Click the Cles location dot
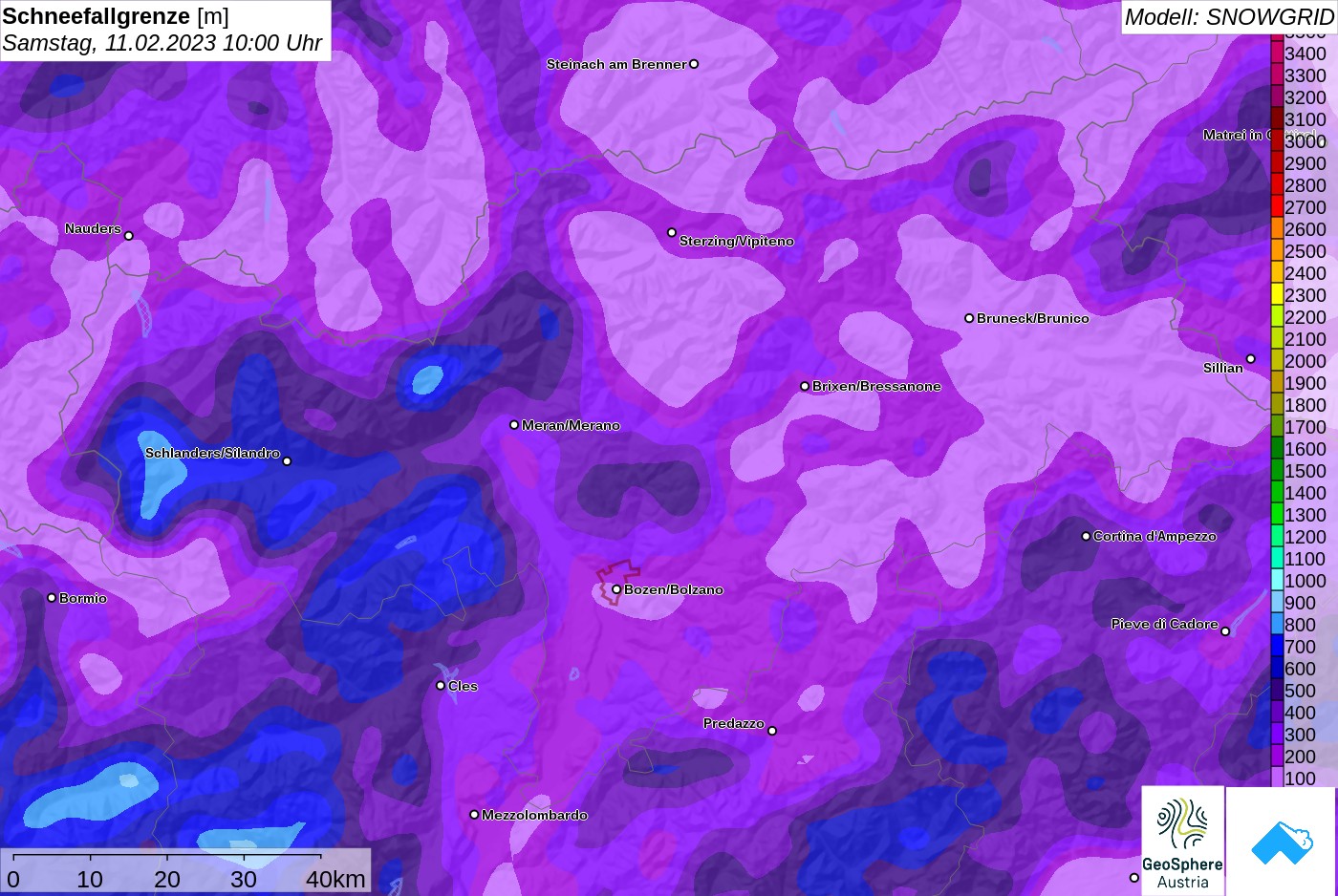Viewport: 1338px width, 896px height. pyautogui.click(x=441, y=685)
